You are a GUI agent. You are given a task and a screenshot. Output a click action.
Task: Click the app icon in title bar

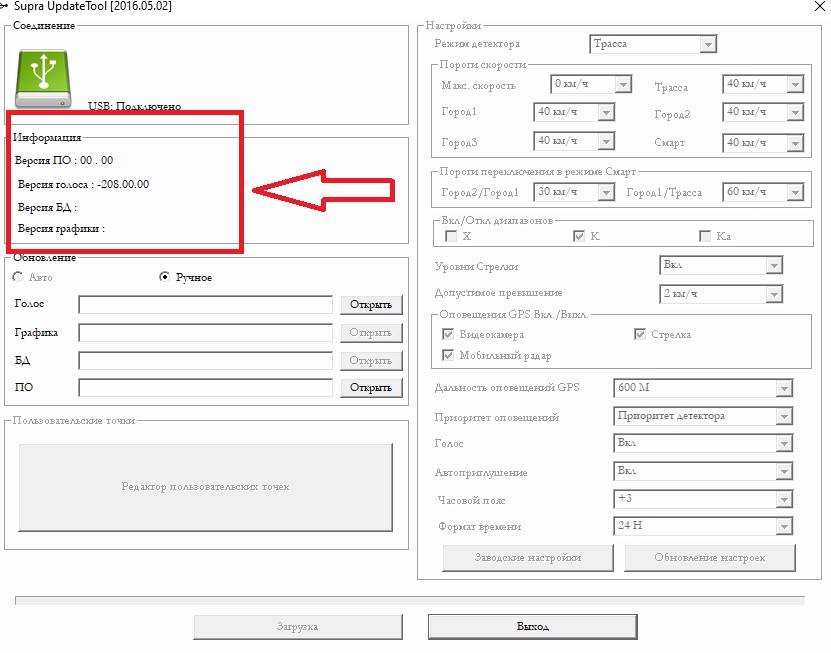coord(5,6)
